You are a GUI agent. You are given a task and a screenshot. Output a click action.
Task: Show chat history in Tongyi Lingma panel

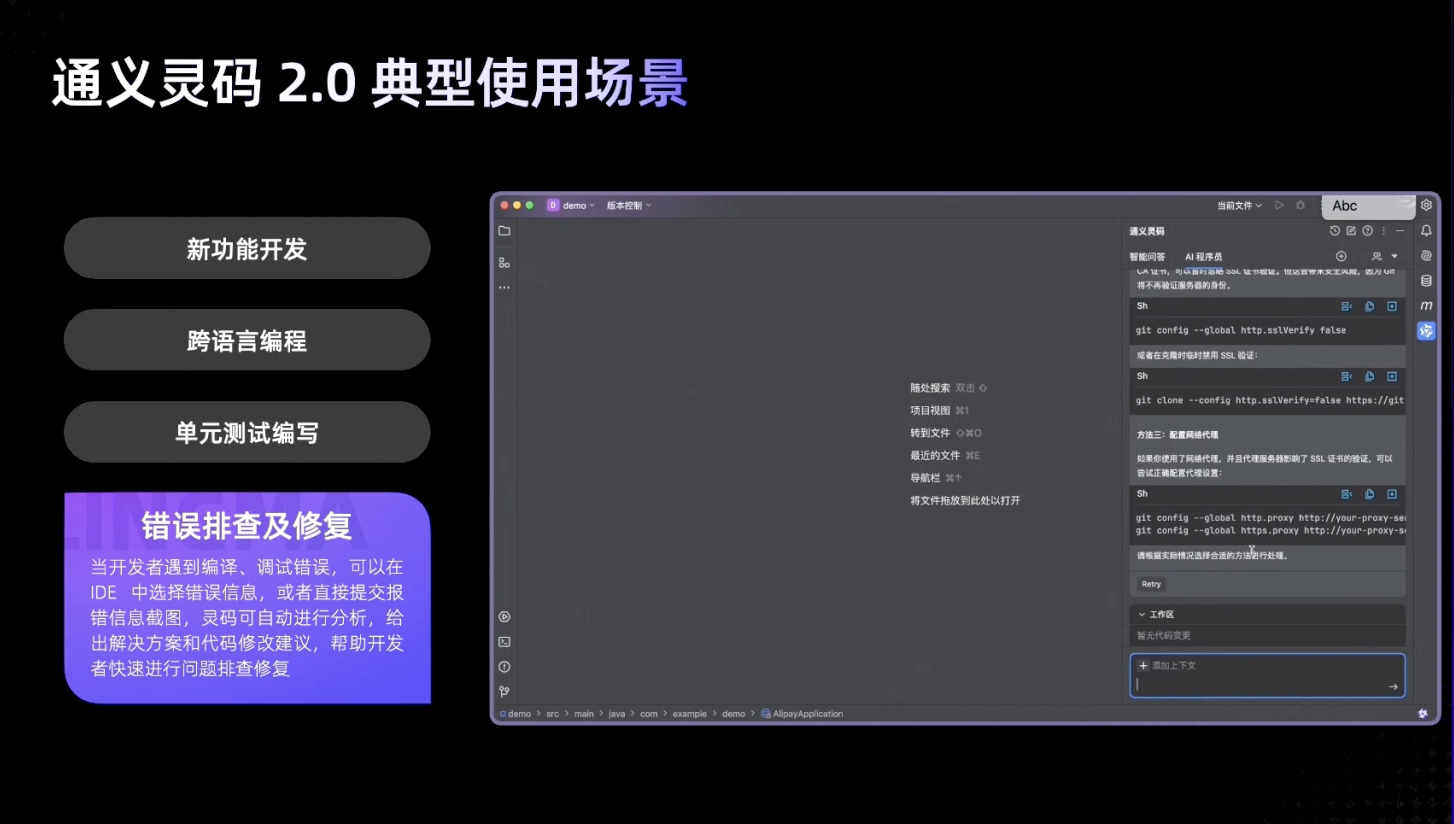tap(1334, 231)
